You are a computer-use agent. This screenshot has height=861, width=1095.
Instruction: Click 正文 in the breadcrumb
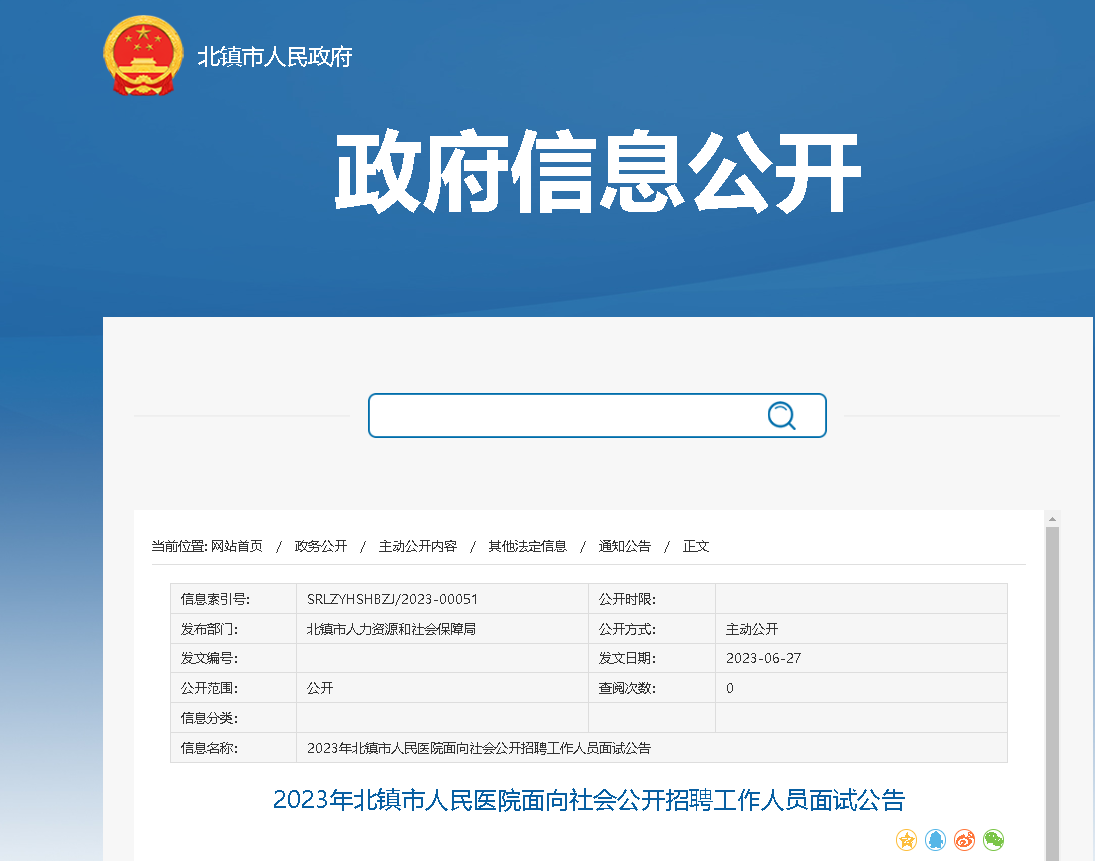696,546
